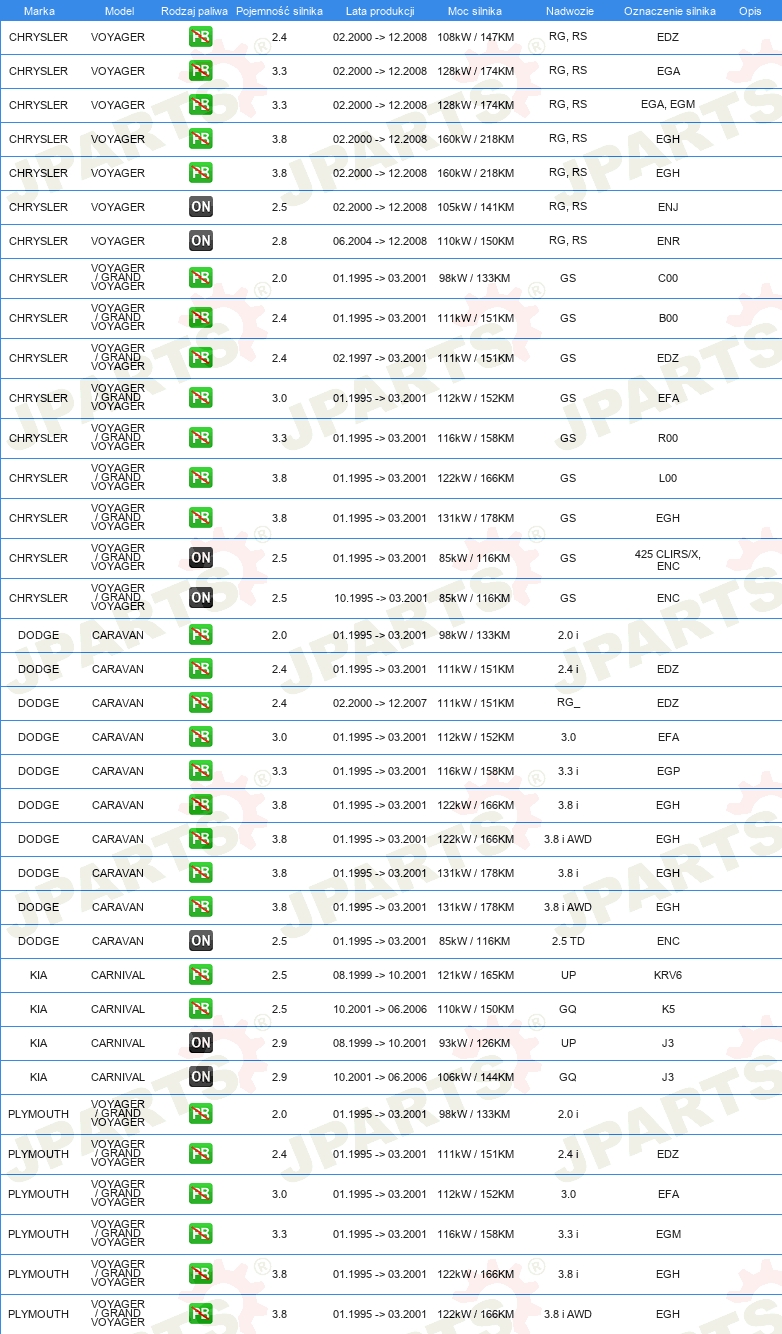The image size is (782, 1334).
Task: Select the ON diesel icon in the ENJ row
Action: pos(201,207)
